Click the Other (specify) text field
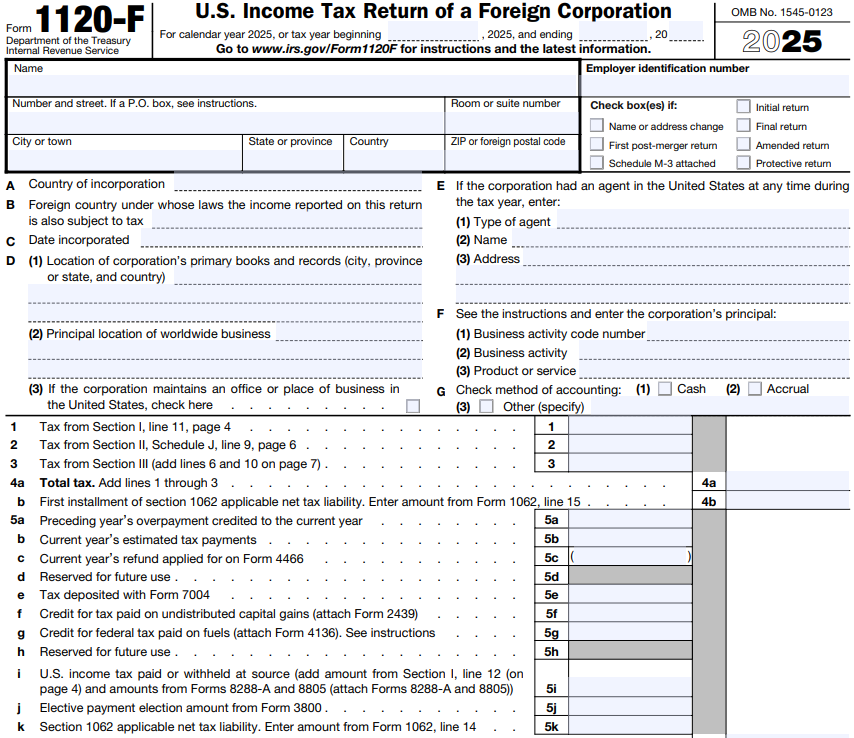 pyautogui.click(x=720, y=405)
